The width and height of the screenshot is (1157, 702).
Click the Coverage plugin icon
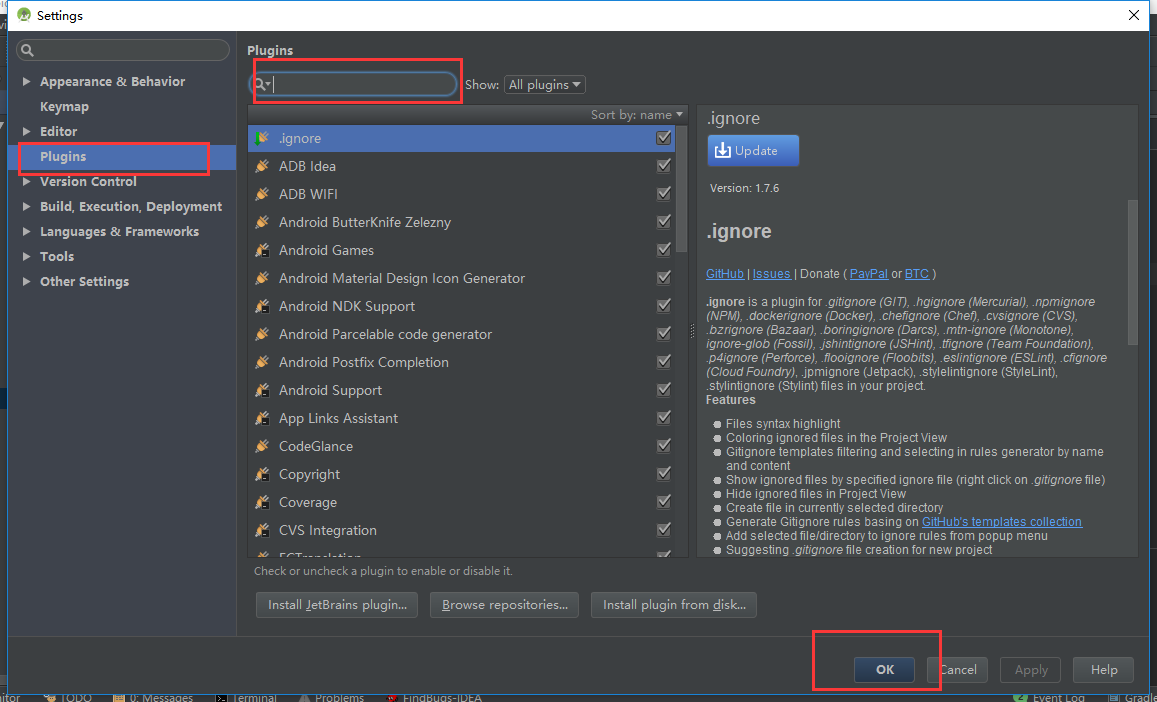(x=261, y=503)
